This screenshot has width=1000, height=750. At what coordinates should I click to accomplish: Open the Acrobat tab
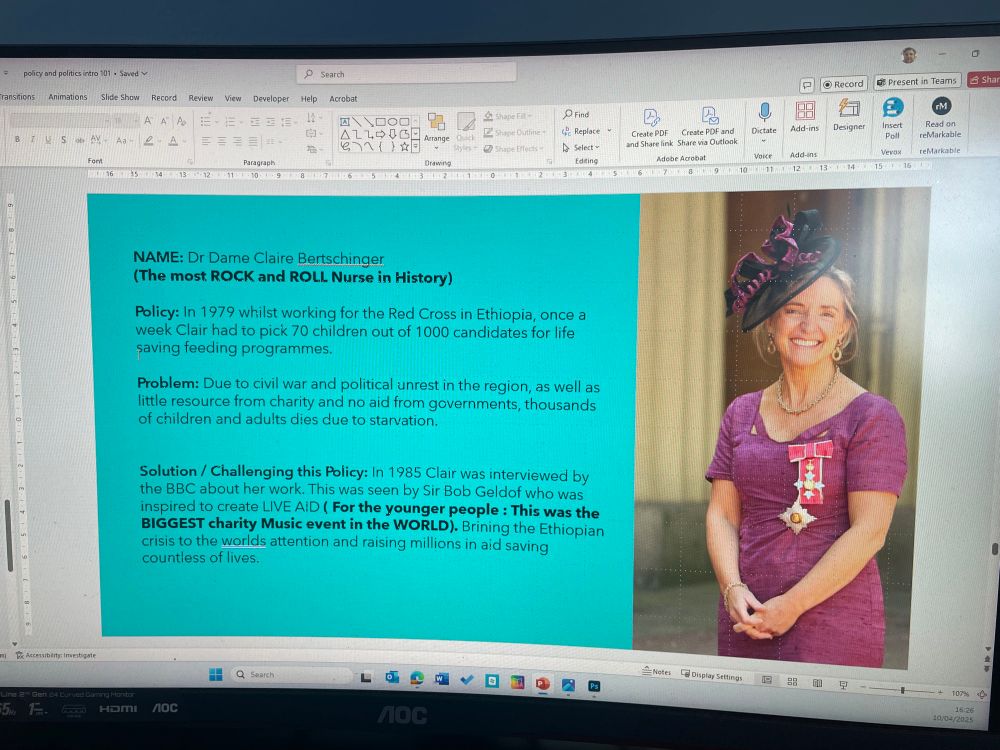343,99
